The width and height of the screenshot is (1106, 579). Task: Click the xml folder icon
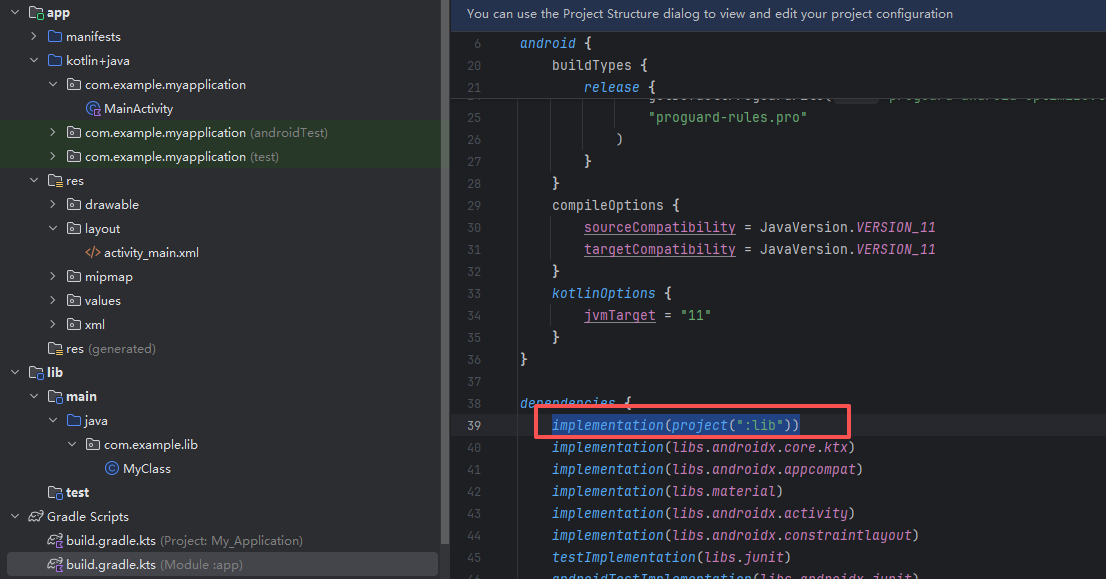tap(73, 324)
